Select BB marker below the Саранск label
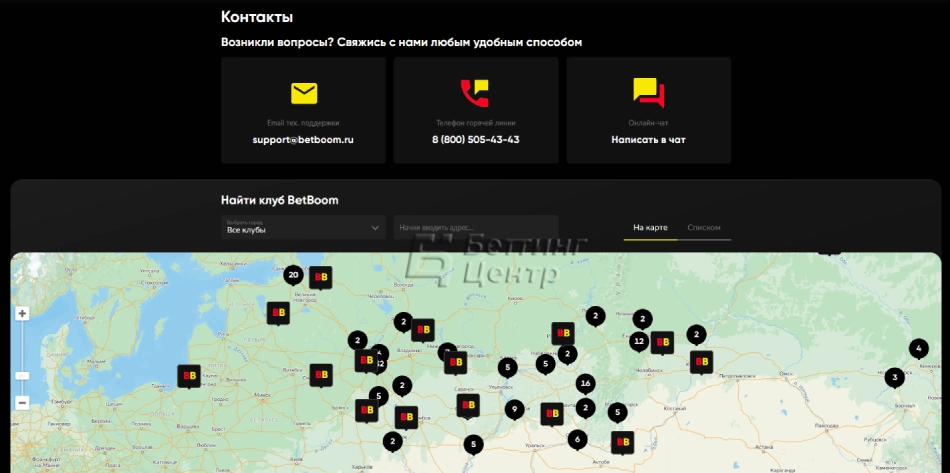The image size is (950, 473). 468,406
